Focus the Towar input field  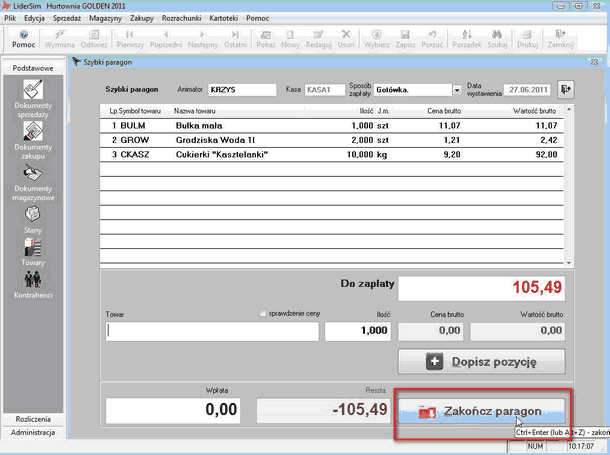coord(212,331)
